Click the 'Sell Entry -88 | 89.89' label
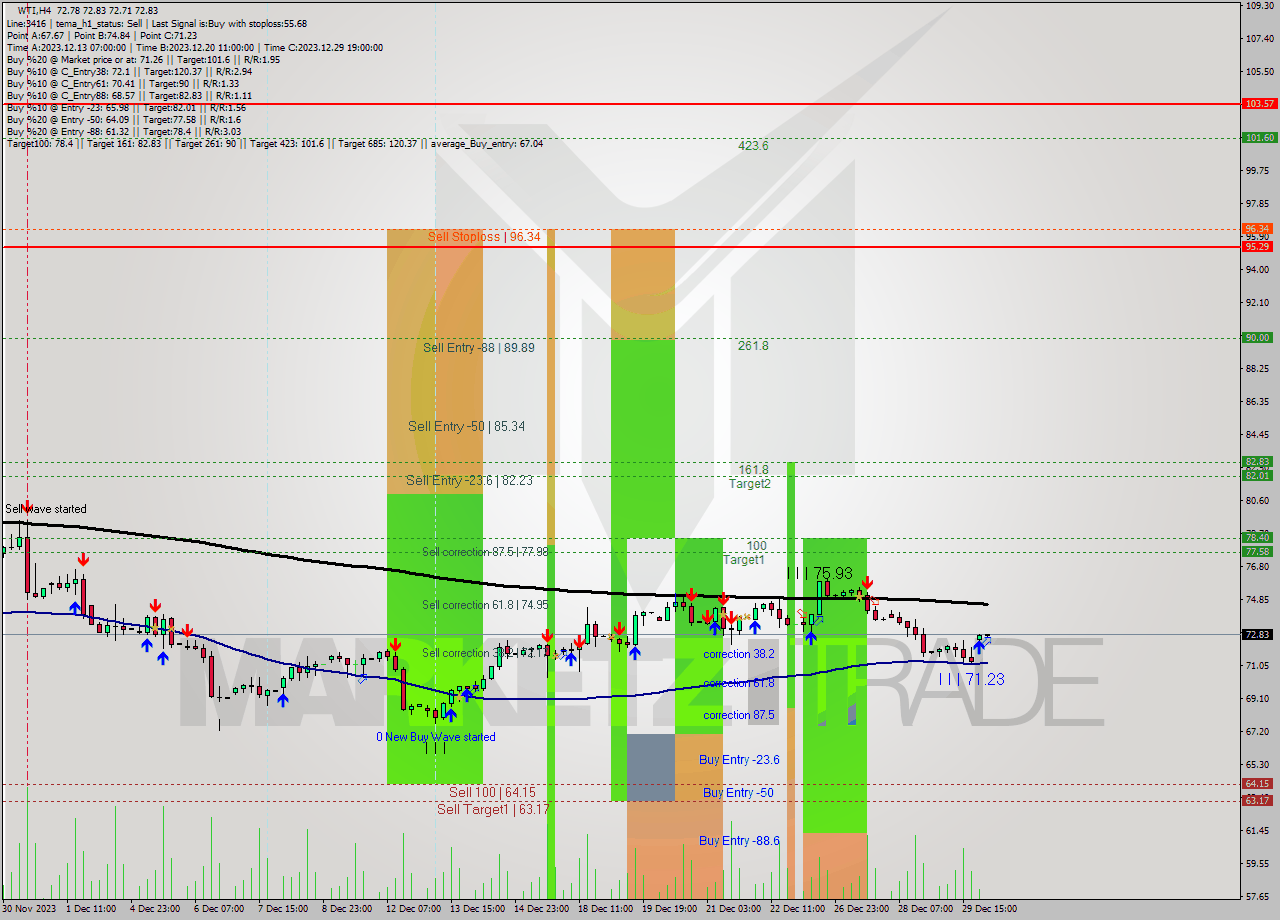Viewport: 1280px width, 920px height. pos(478,347)
